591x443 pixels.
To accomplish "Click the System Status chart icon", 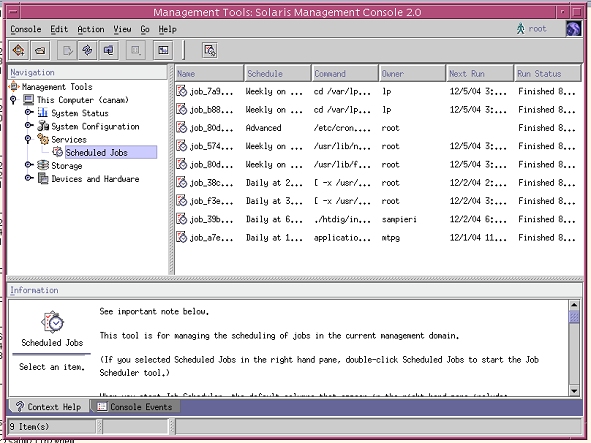I will click(x=43, y=113).
